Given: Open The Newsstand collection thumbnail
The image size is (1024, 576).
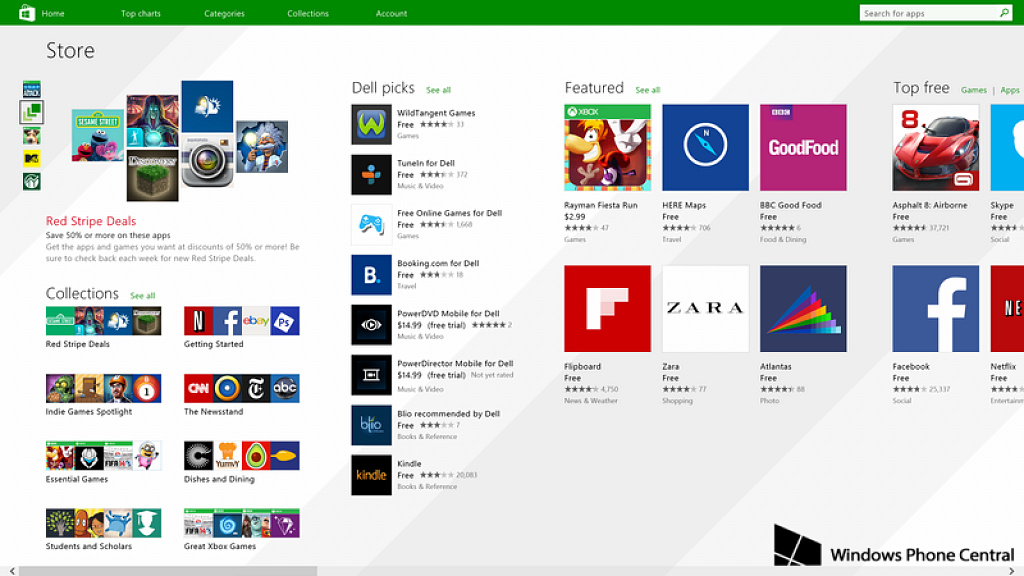Looking at the screenshot, I should [242, 388].
